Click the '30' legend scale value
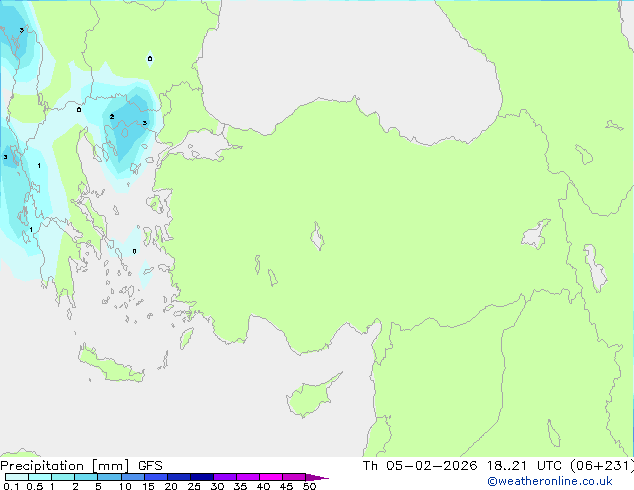 point(217,486)
